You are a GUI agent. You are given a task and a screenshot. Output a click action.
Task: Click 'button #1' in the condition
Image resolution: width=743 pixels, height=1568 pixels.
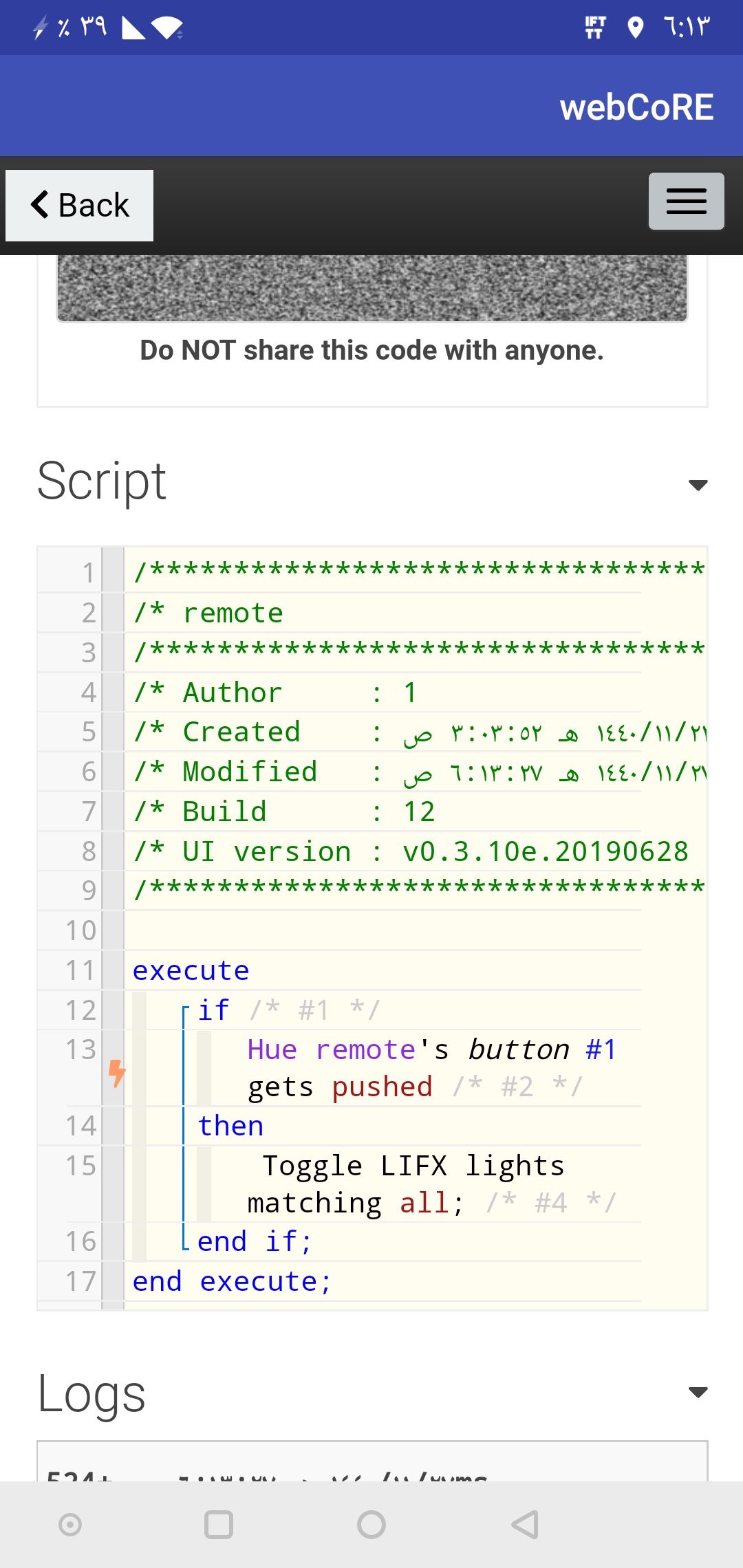[x=542, y=1049]
